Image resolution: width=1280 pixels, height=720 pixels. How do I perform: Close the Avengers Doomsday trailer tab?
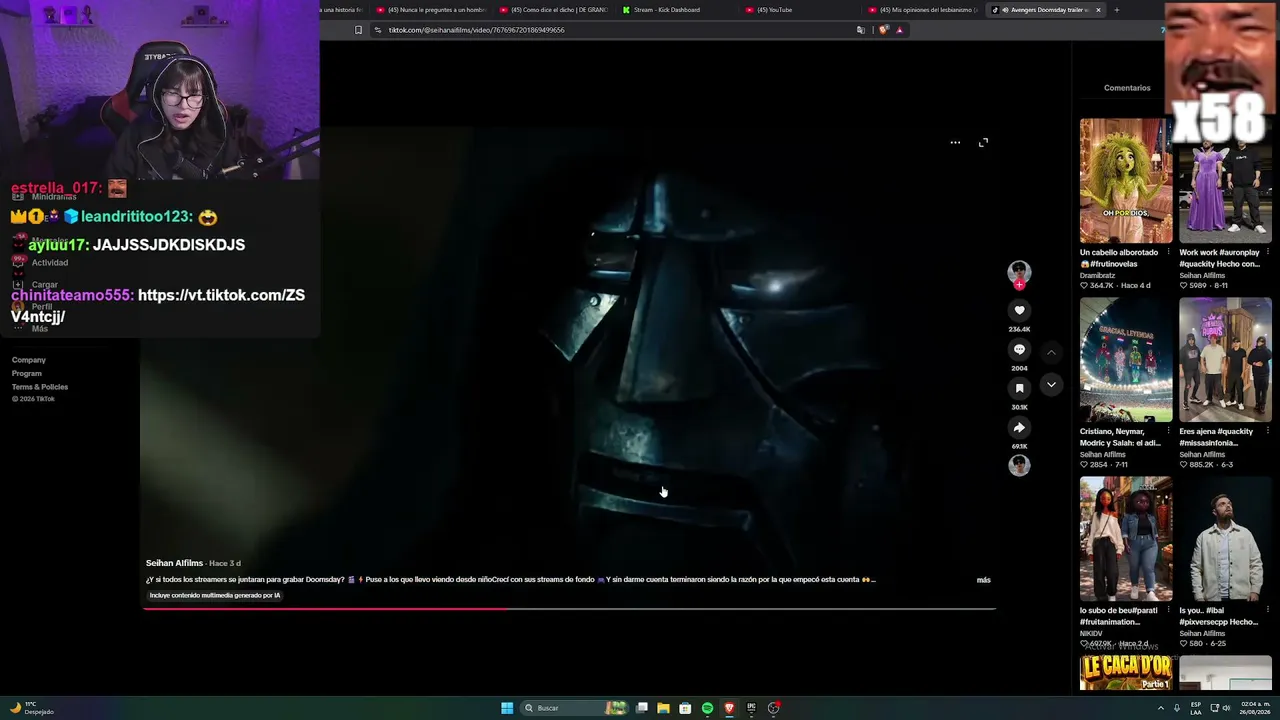[1098, 10]
